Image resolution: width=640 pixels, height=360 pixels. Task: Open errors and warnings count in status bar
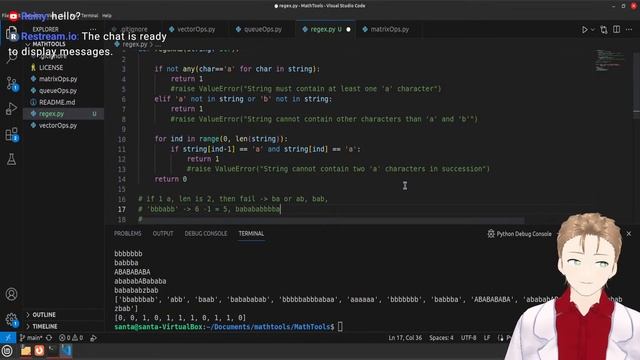(71, 338)
